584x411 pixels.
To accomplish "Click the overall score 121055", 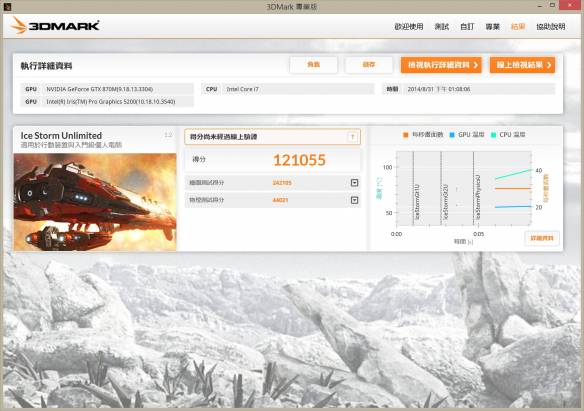I will (x=299, y=160).
